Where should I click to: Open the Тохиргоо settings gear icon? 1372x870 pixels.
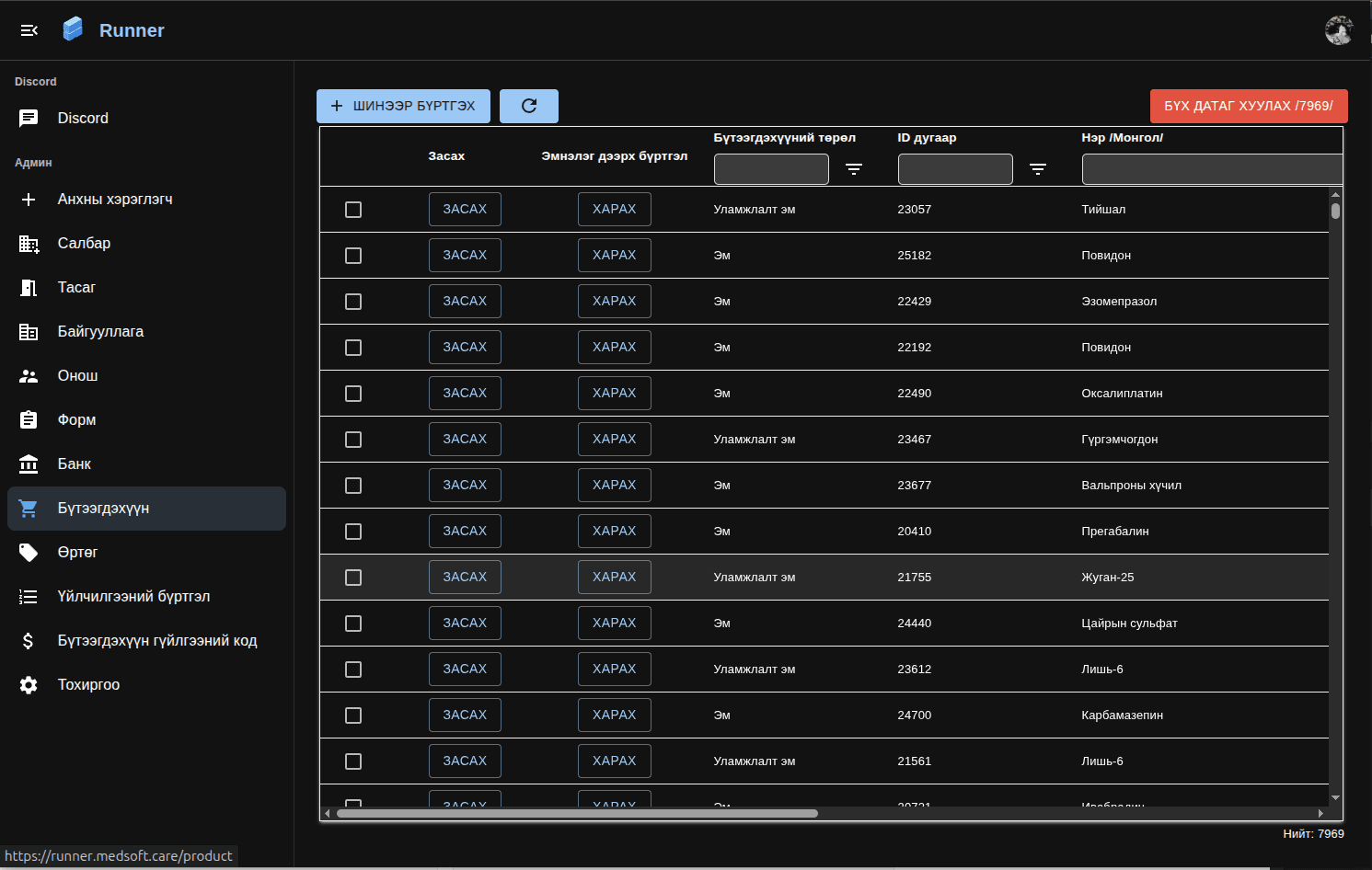pos(29,684)
